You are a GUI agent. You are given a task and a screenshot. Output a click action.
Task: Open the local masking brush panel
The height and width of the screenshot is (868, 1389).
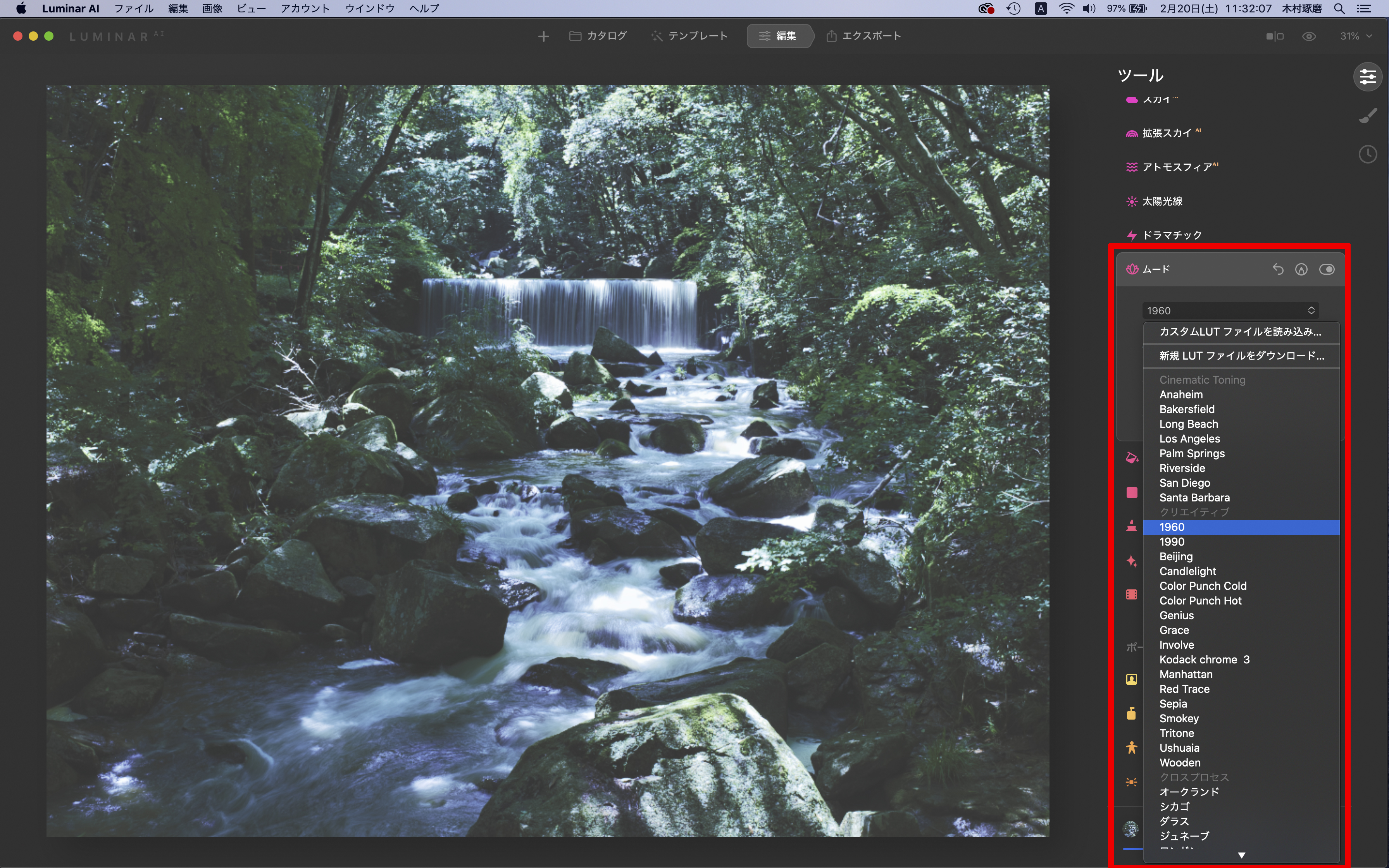tap(1367, 116)
